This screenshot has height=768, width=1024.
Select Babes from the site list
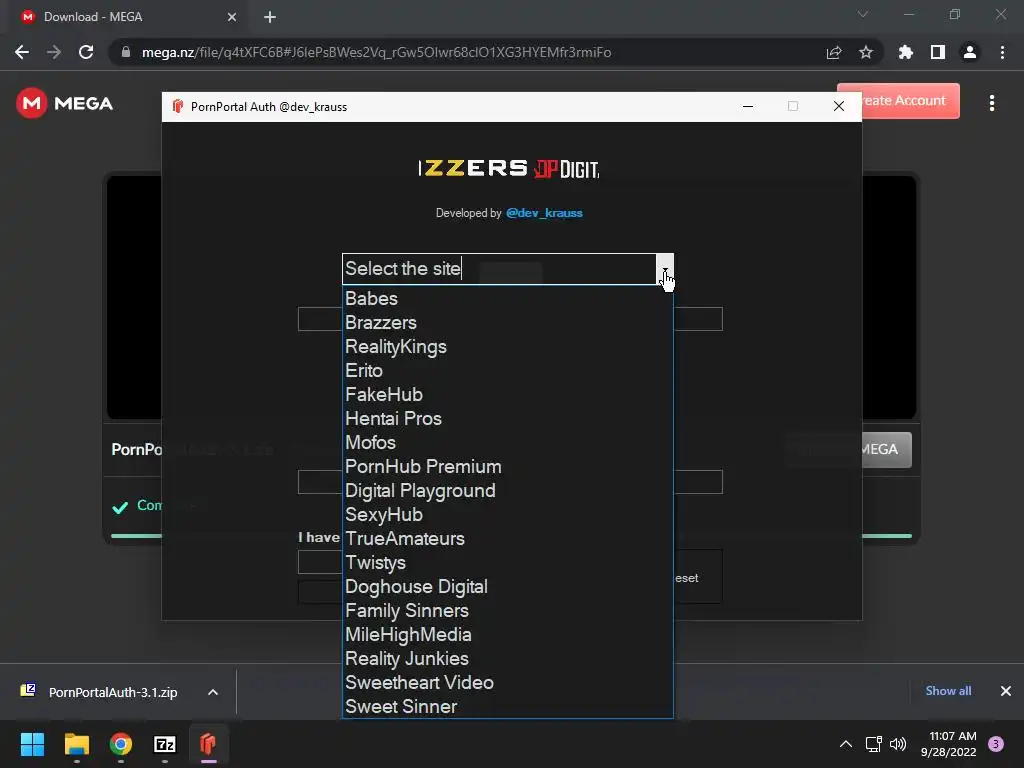[x=507, y=298]
